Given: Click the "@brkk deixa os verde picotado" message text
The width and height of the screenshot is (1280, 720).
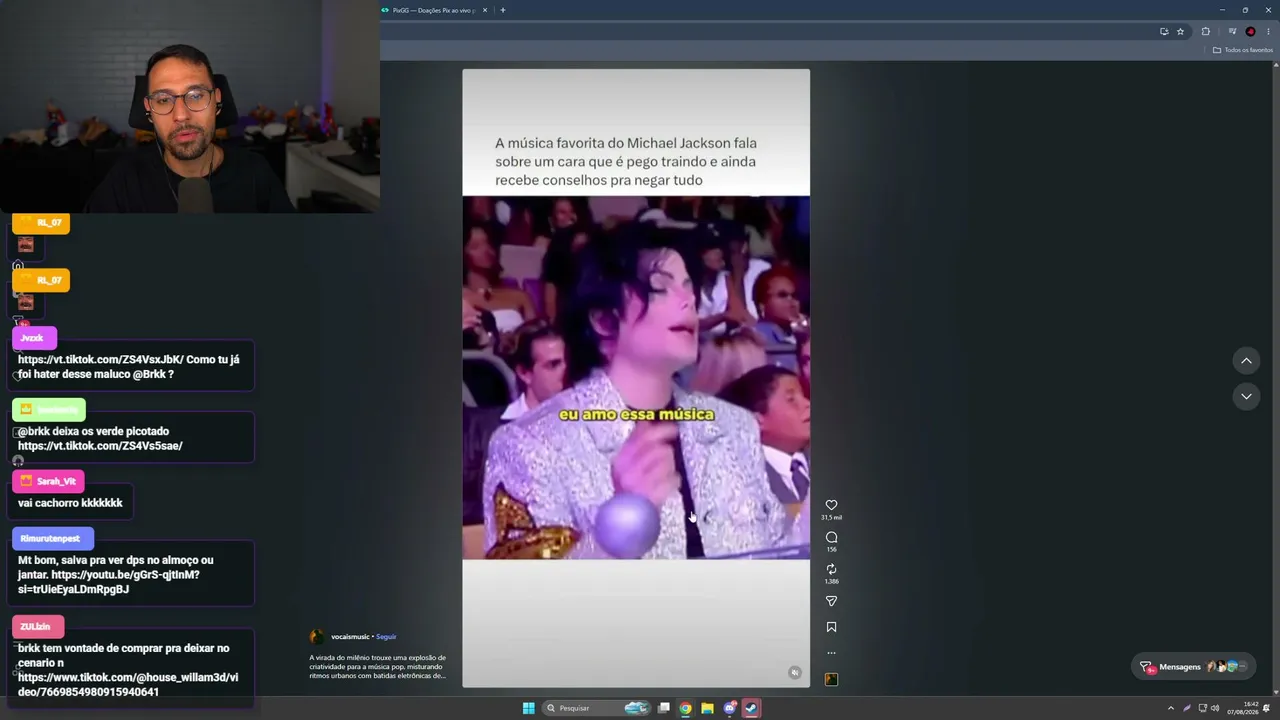Looking at the screenshot, I should pyautogui.click(x=93, y=432).
